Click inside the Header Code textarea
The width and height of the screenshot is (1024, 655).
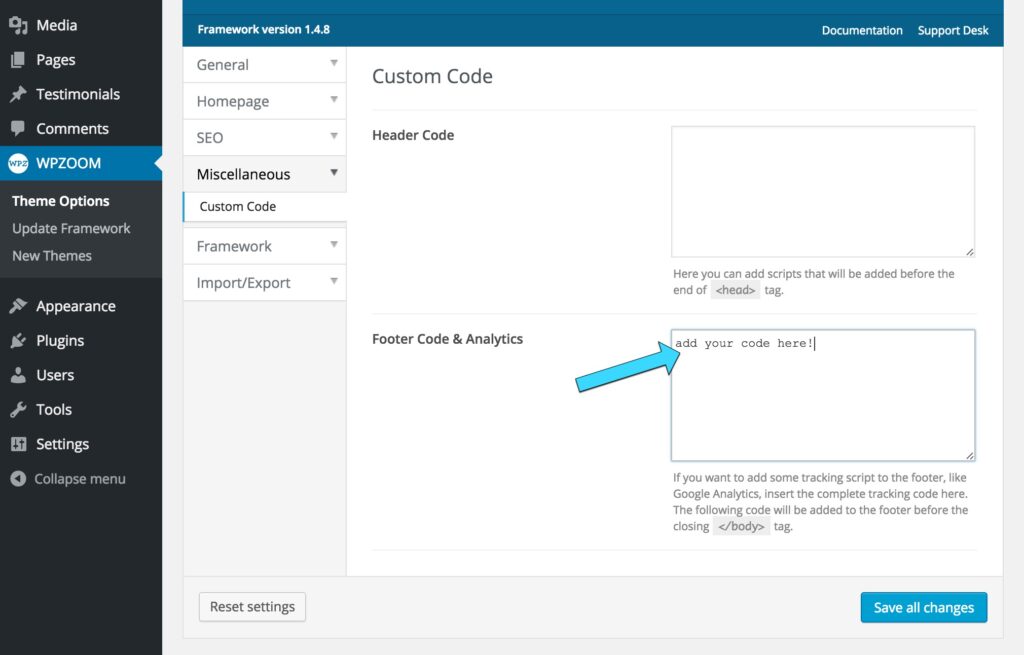pyautogui.click(x=823, y=191)
